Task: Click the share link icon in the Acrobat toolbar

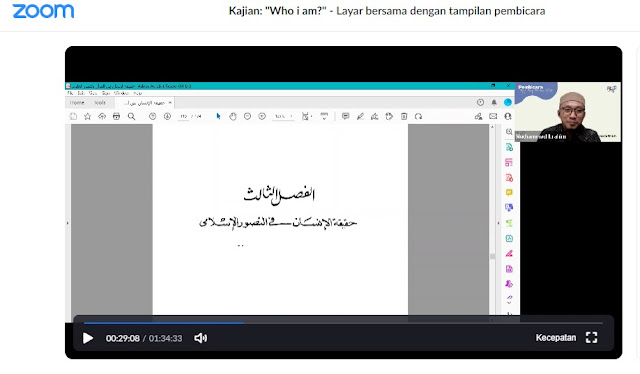Action: (x=478, y=116)
